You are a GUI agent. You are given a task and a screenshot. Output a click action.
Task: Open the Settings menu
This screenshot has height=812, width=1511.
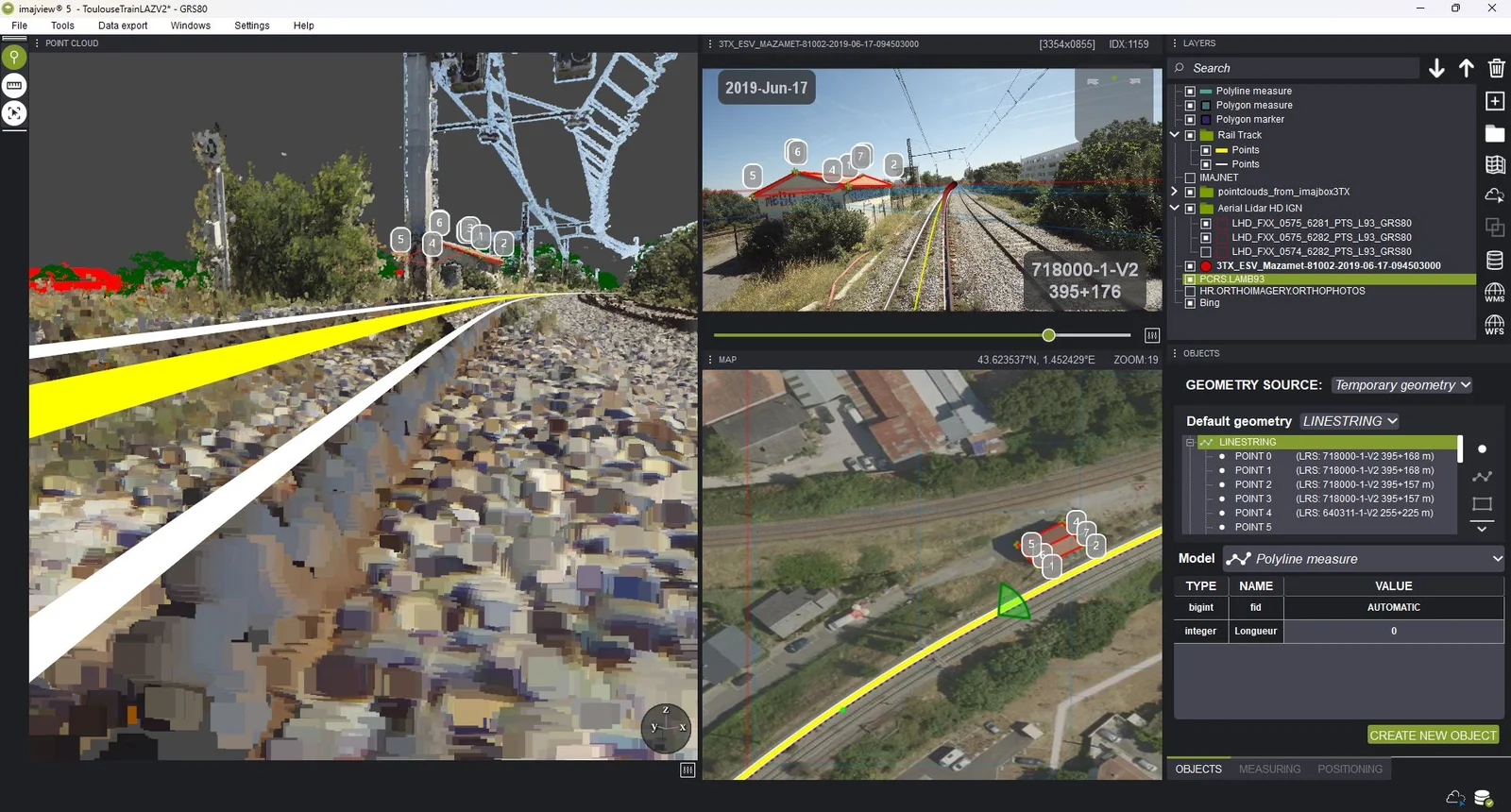[x=252, y=25]
